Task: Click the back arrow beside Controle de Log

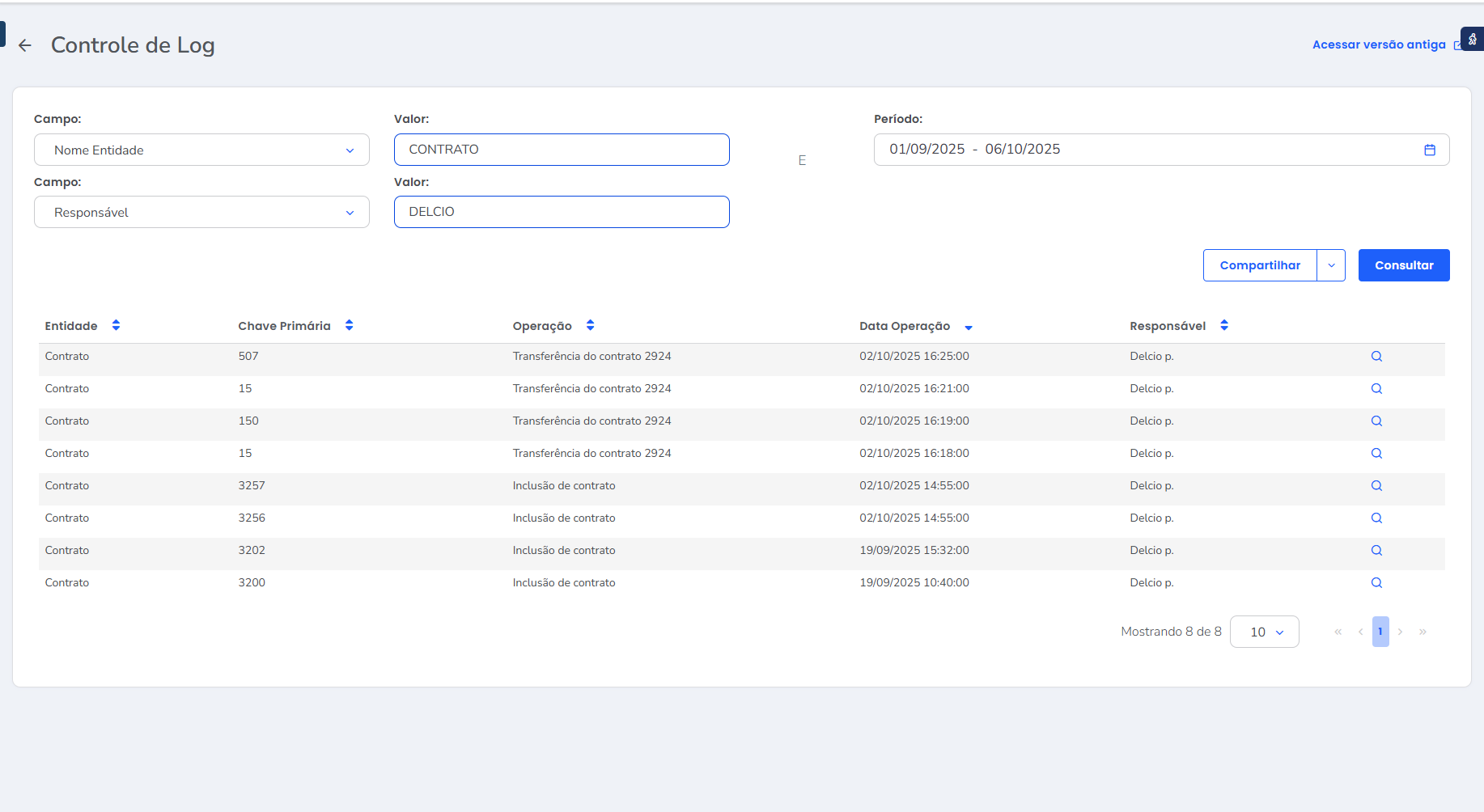Action: point(25,45)
